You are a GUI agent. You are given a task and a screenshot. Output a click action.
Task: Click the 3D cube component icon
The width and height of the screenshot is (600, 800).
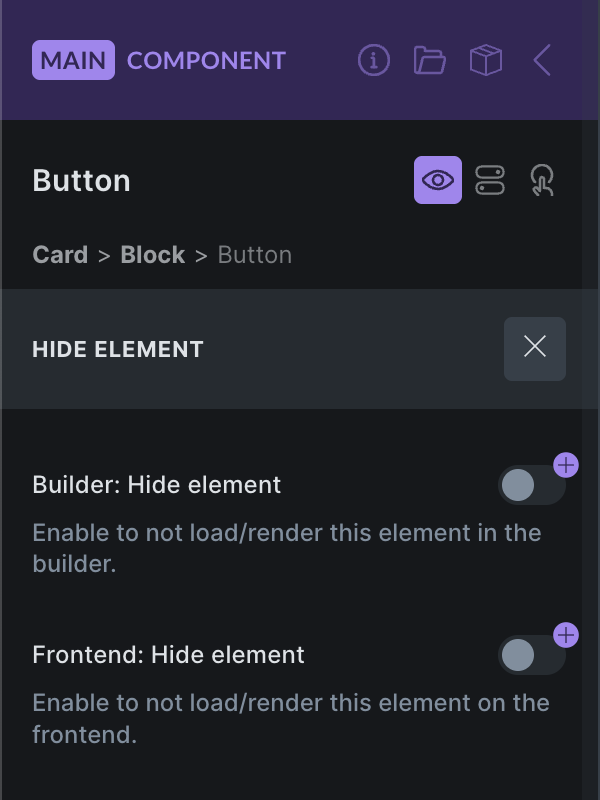click(x=486, y=60)
